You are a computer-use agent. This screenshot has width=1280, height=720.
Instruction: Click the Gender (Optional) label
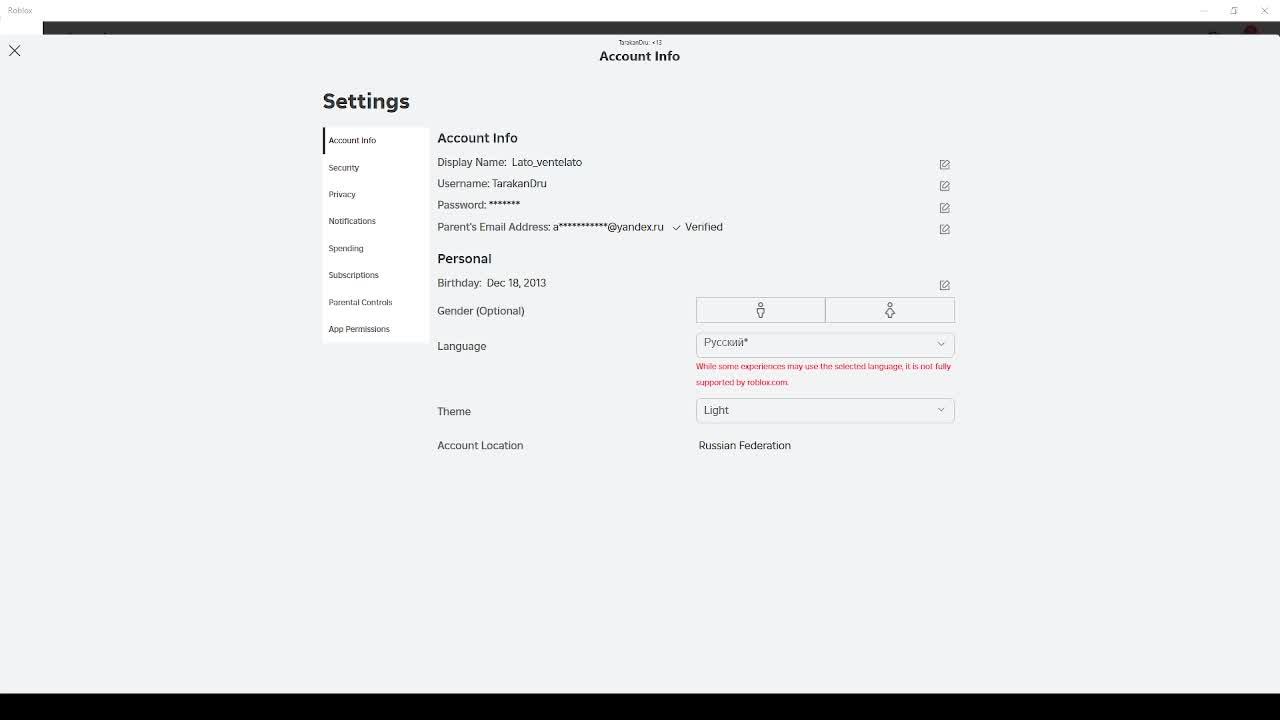[x=481, y=311]
